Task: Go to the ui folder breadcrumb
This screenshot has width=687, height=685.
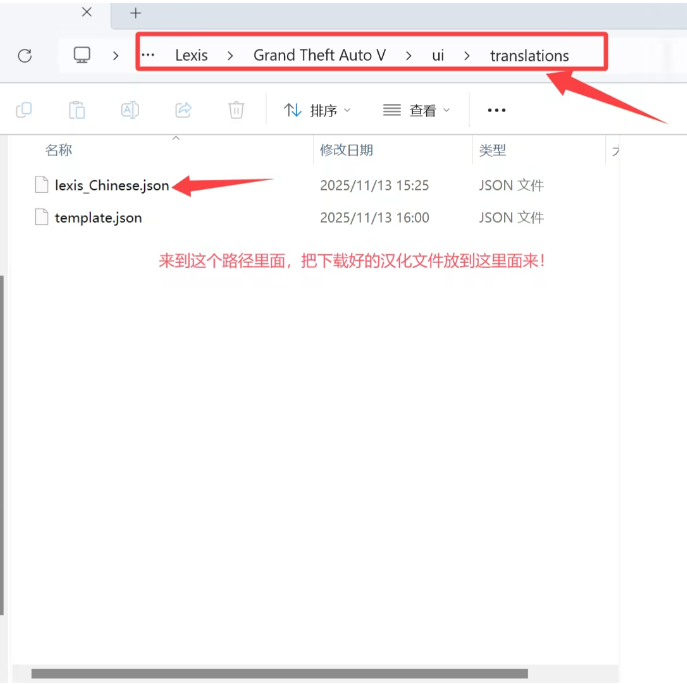Action: click(x=438, y=55)
